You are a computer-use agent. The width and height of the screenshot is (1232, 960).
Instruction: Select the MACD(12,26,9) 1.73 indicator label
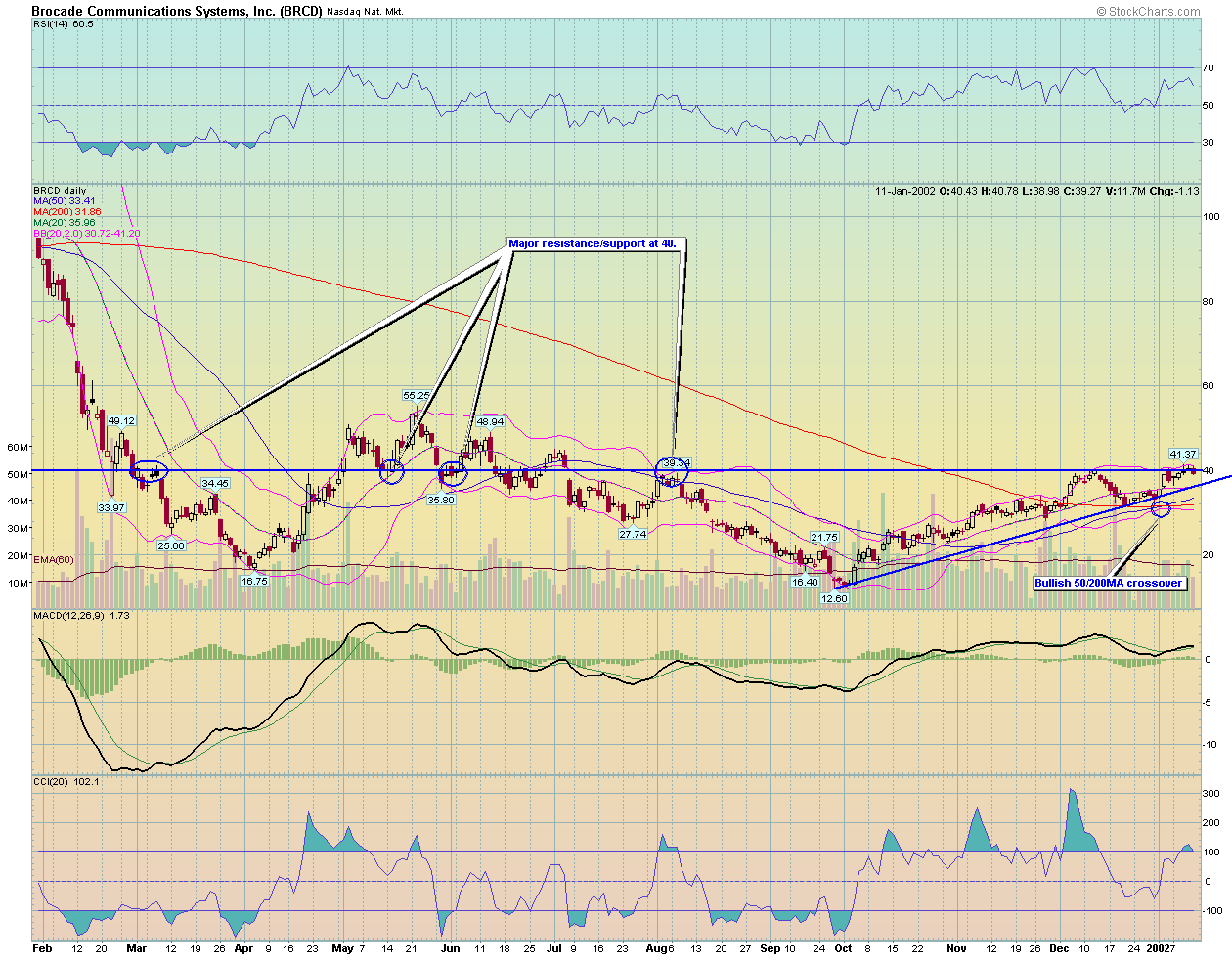click(82, 616)
